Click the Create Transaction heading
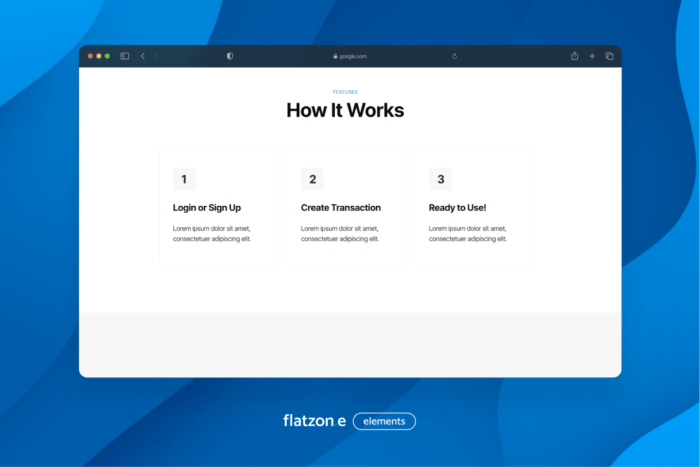700x468 pixels. click(x=341, y=208)
